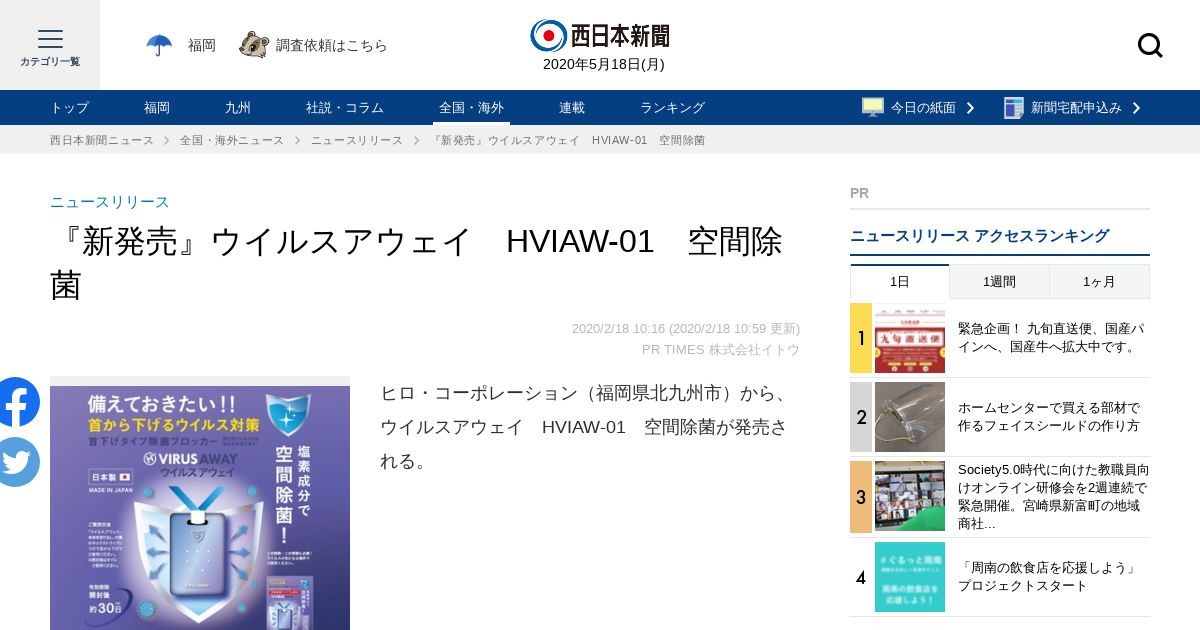Click ニュースリリース アクセスランキング heading
Viewport: 1200px width, 630px height.
click(980, 236)
